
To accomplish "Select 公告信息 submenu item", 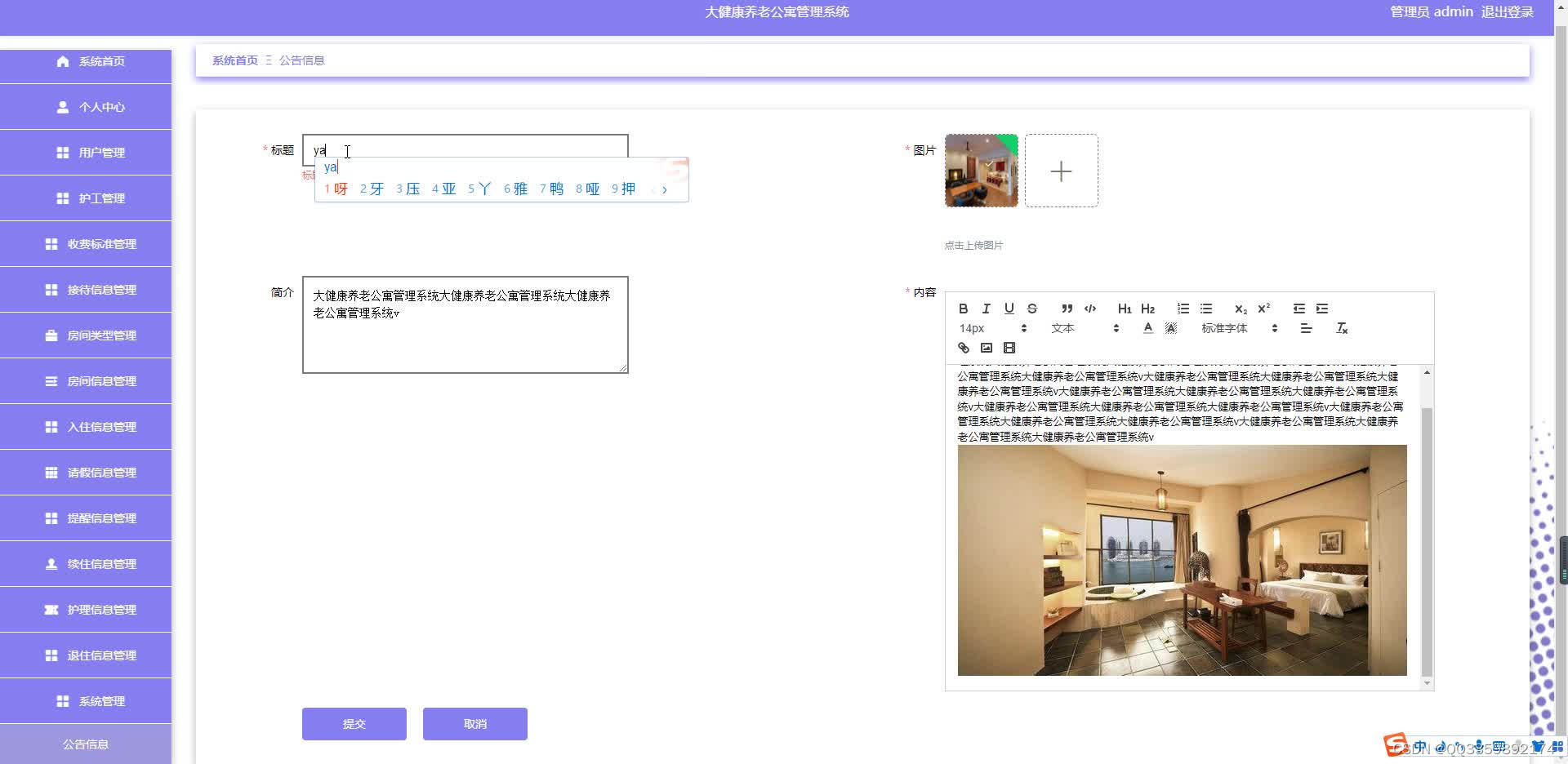I will [86, 744].
